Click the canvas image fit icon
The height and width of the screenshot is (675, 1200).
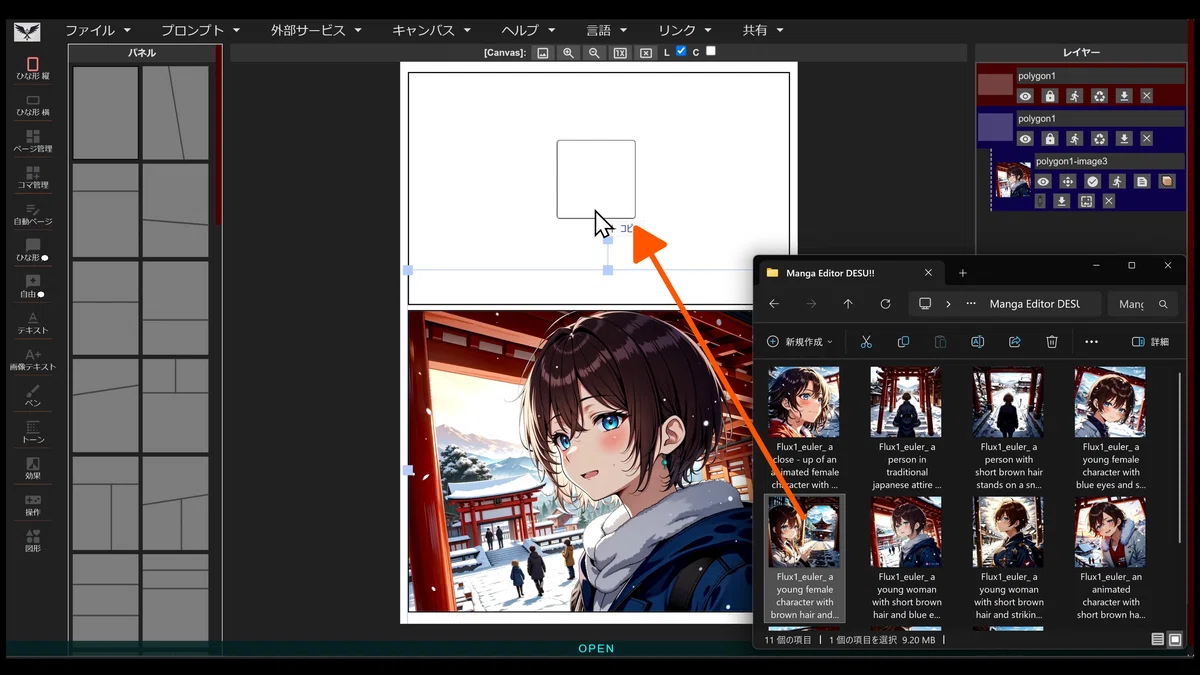click(x=543, y=53)
